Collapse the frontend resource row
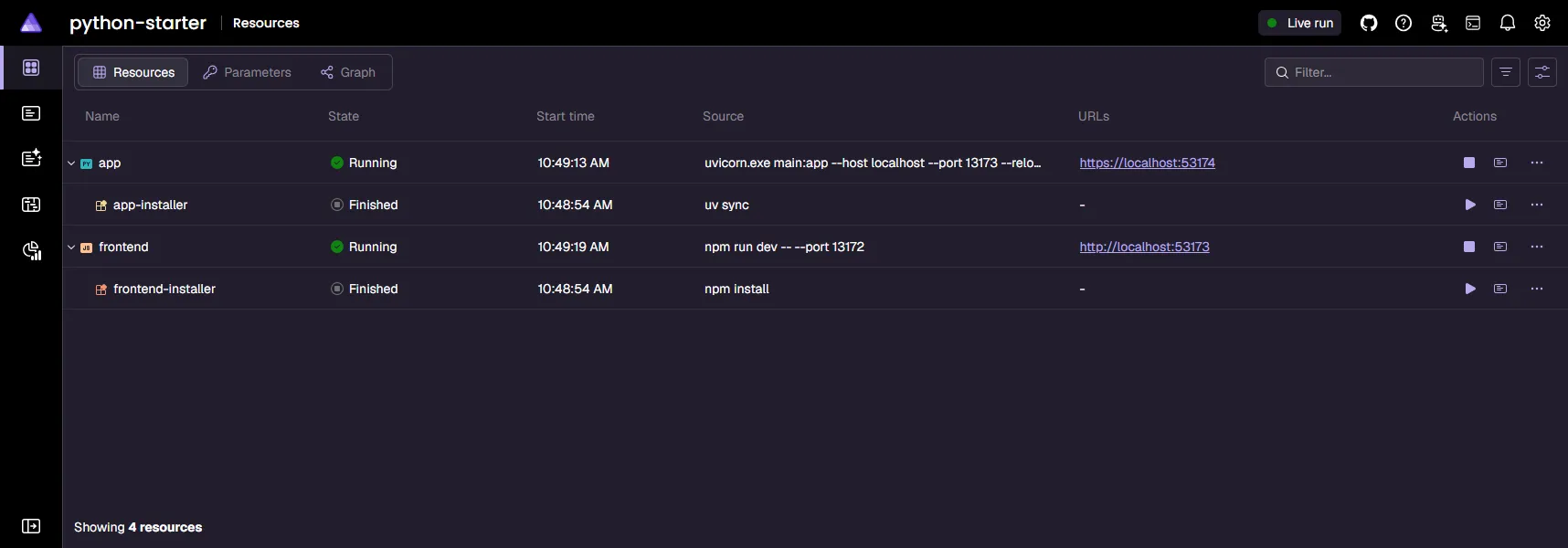The width and height of the screenshot is (1568, 548). [71, 248]
